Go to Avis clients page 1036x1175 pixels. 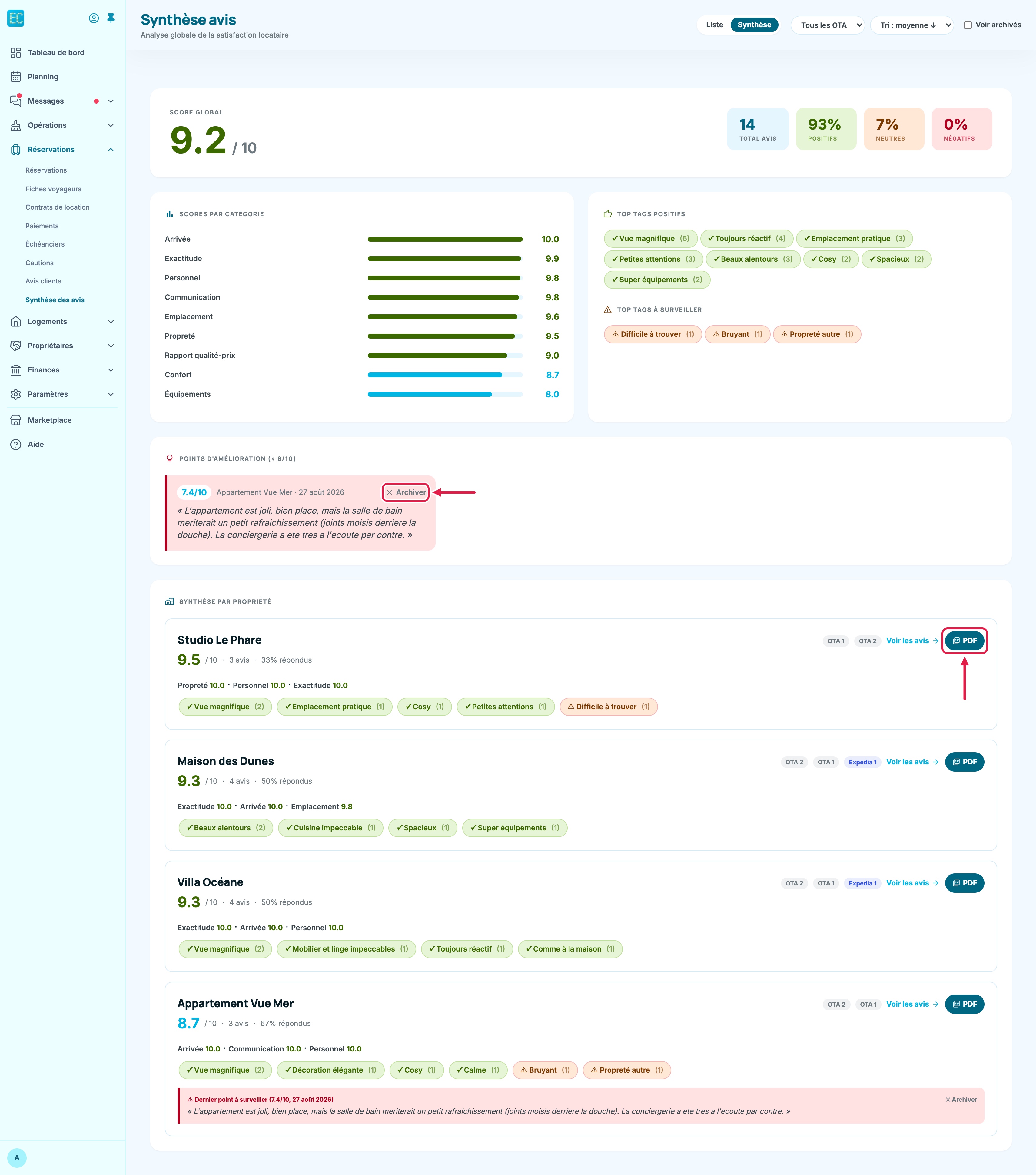(x=43, y=281)
